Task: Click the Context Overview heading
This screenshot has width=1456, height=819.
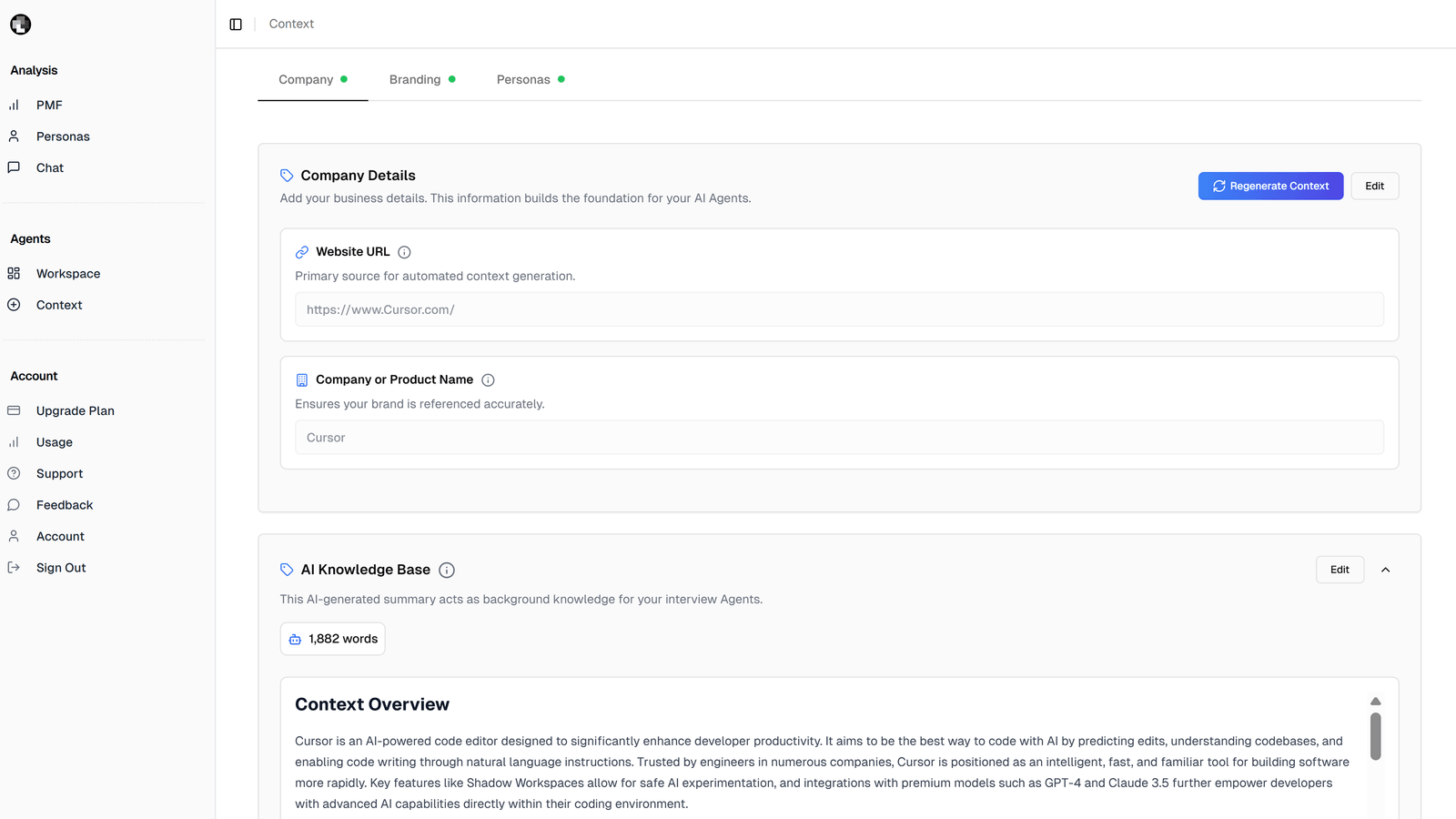Action: click(x=372, y=704)
